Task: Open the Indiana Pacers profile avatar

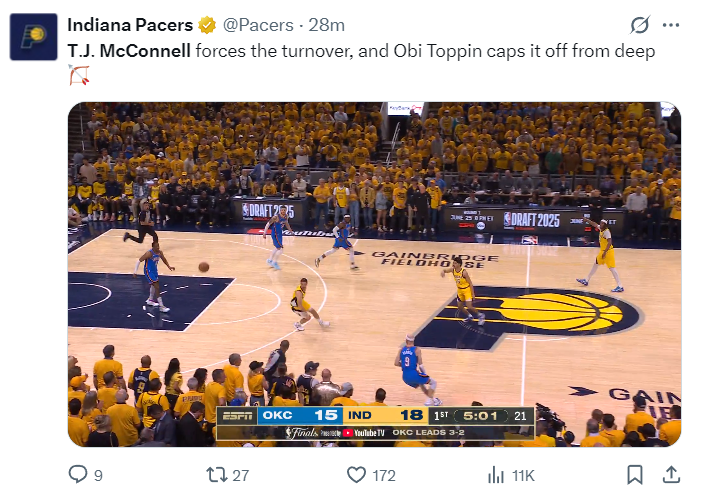Action: click(34, 36)
